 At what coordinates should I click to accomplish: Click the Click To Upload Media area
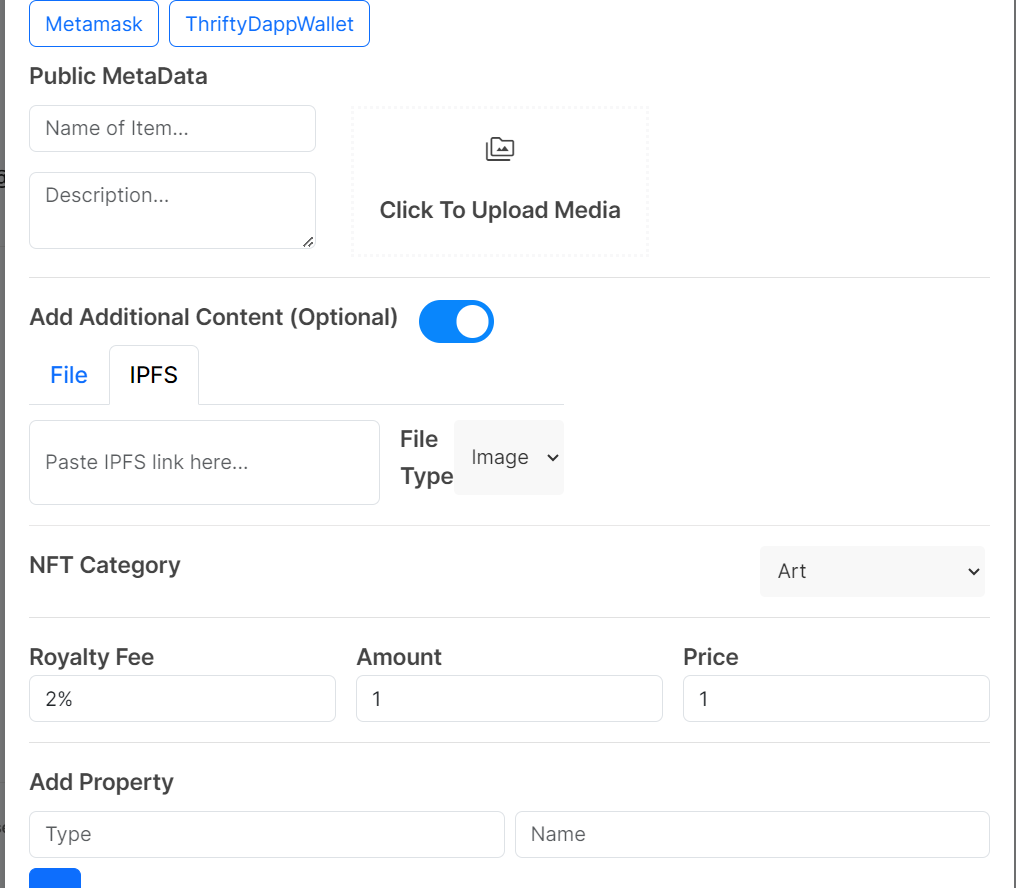(500, 181)
